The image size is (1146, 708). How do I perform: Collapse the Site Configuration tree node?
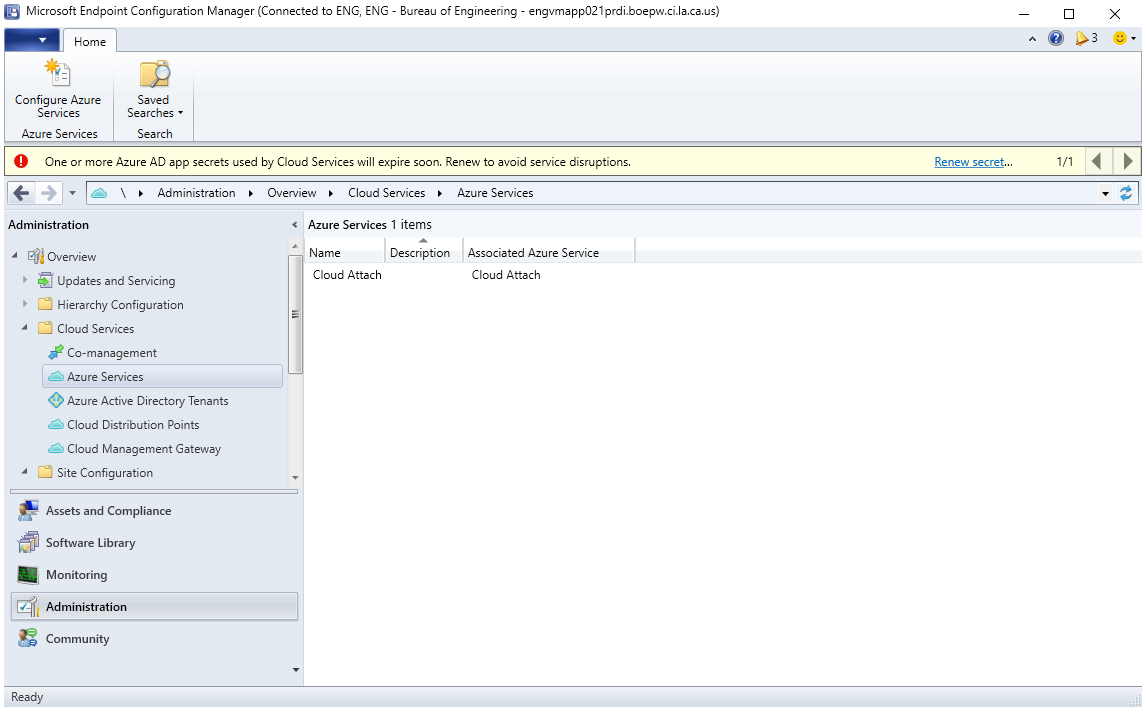pyautogui.click(x=25, y=471)
